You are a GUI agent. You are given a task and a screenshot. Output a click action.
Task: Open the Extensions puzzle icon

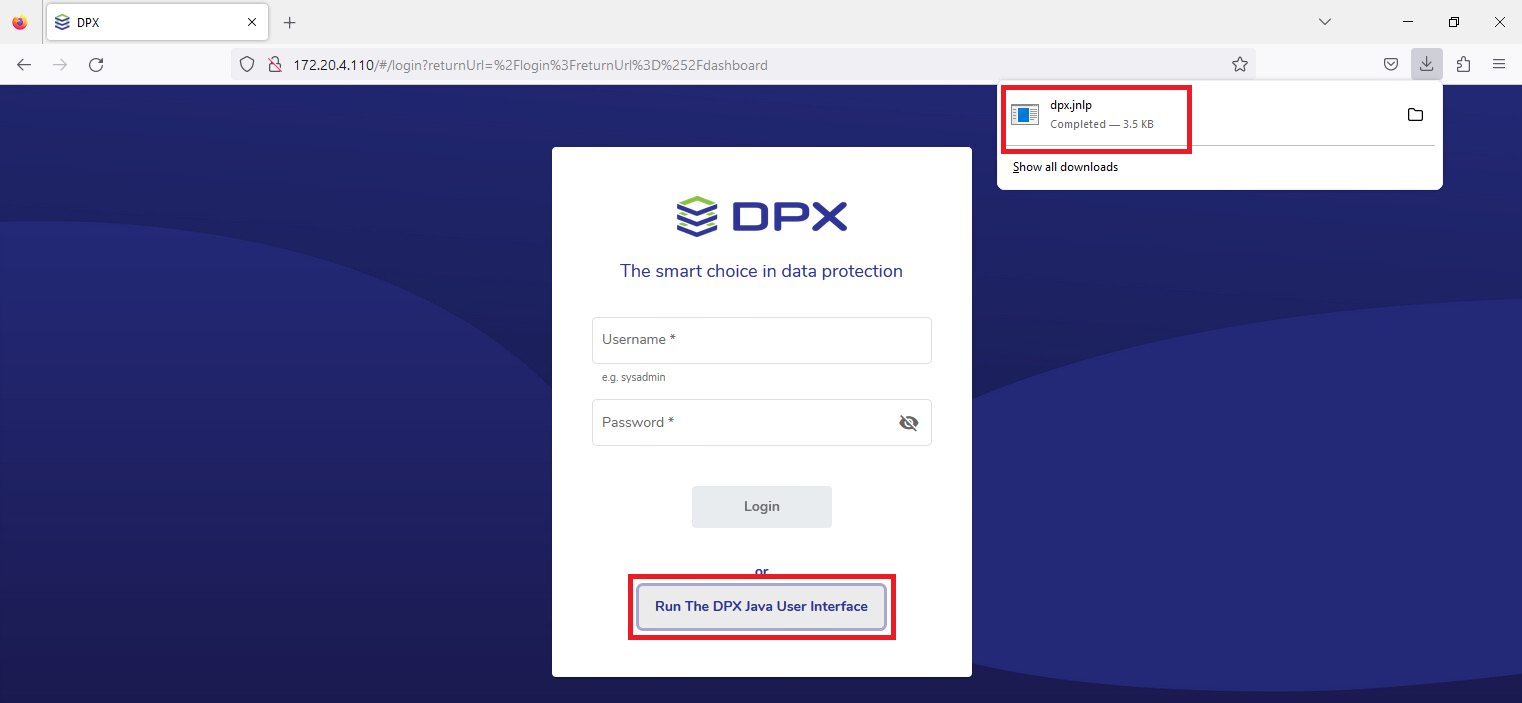(x=1463, y=64)
